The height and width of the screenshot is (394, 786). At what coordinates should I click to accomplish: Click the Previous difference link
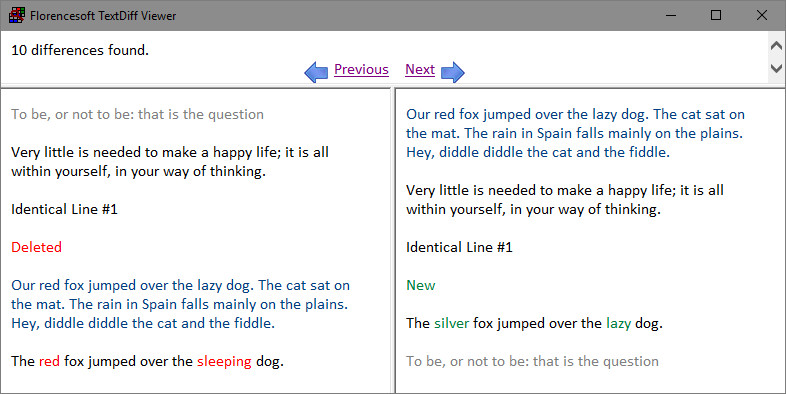pyautogui.click(x=361, y=69)
